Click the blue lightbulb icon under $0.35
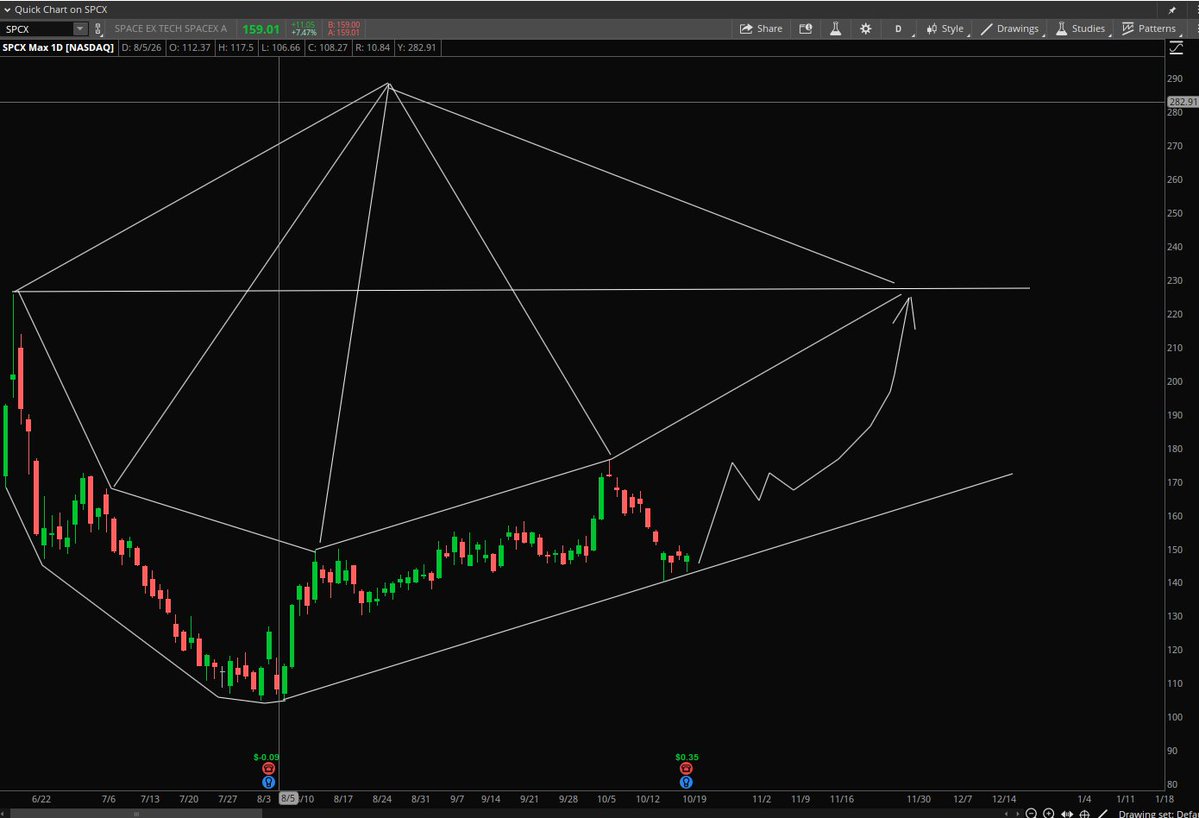The height and width of the screenshot is (818, 1199). click(686, 782)
